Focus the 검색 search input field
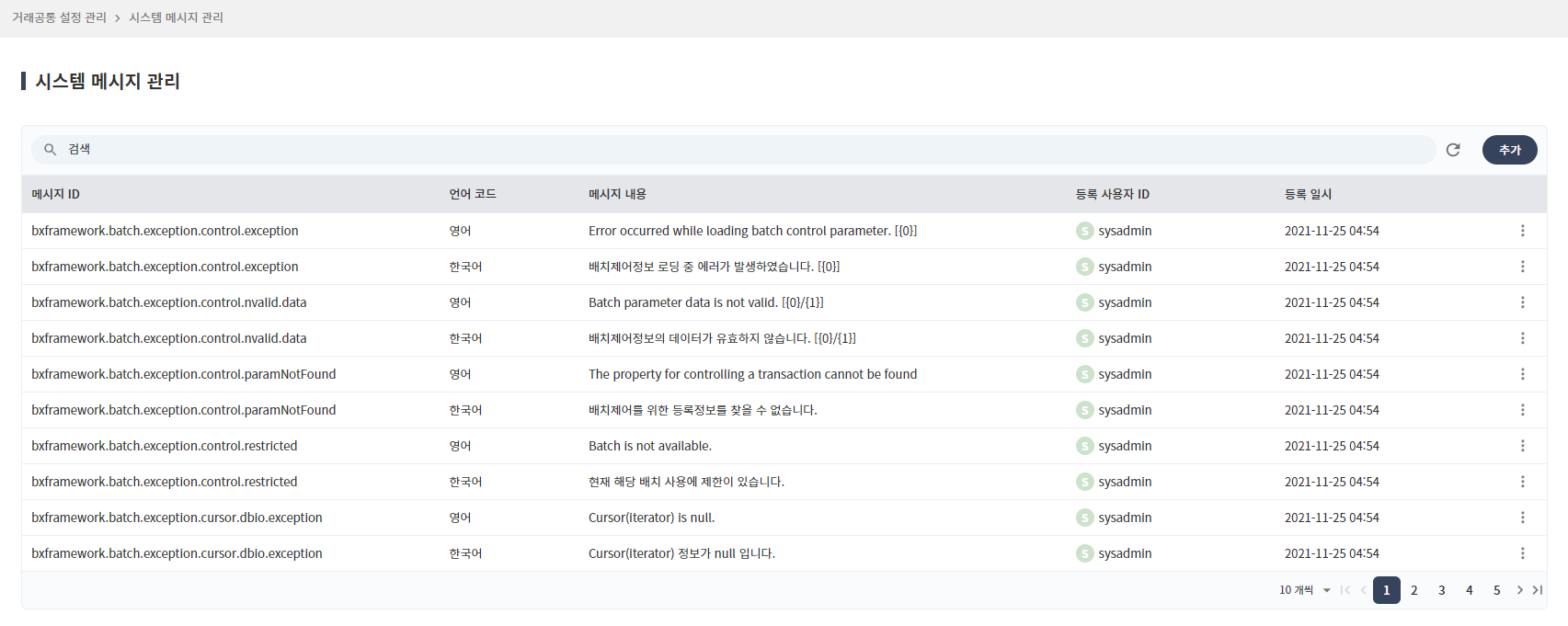This screenshot has width=1568, height=626. (736, 150)
